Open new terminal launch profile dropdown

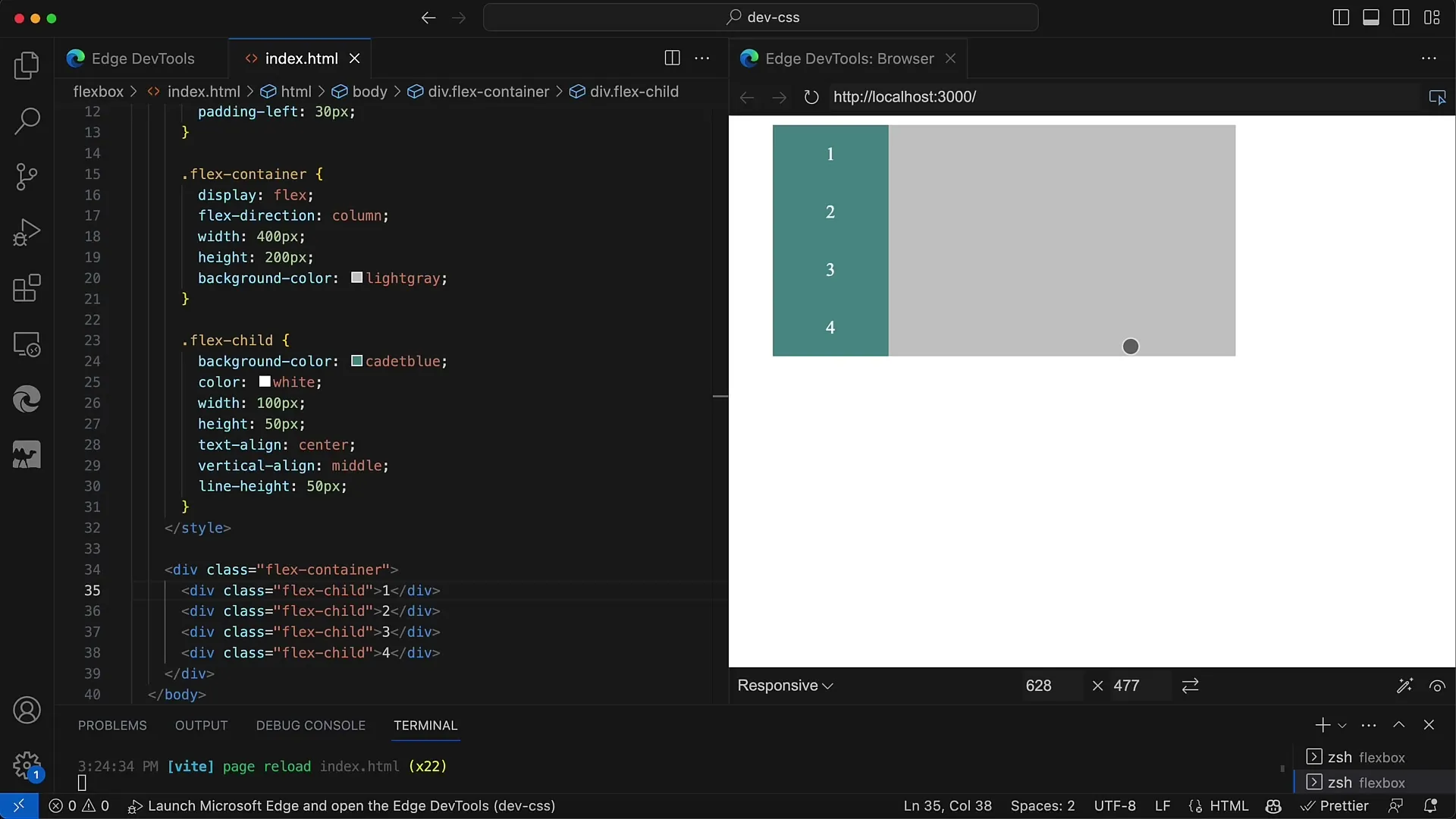pyautogui.click(x=1342, y=725)
